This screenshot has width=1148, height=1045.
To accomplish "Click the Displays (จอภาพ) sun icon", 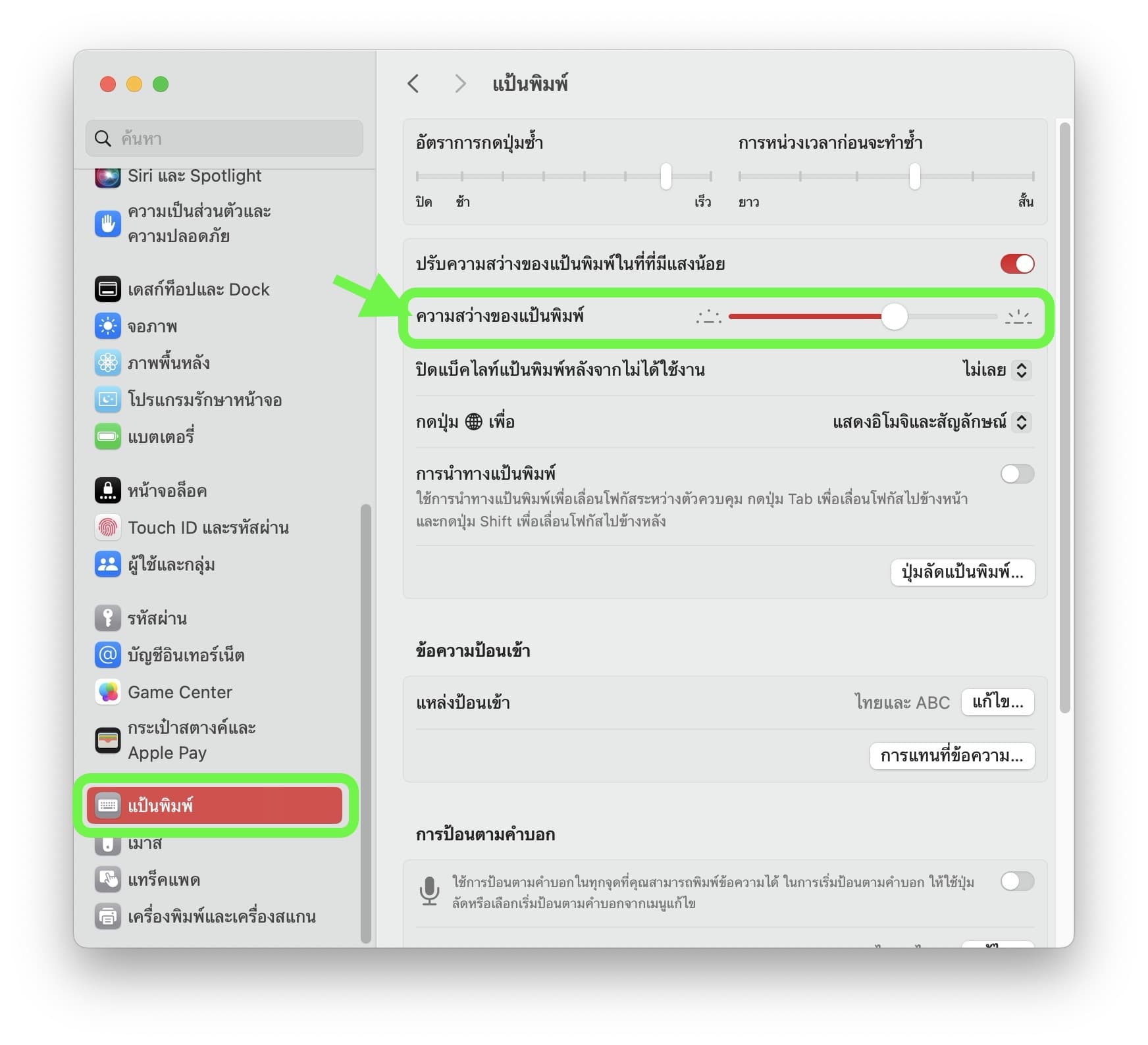I will (107, 326).
